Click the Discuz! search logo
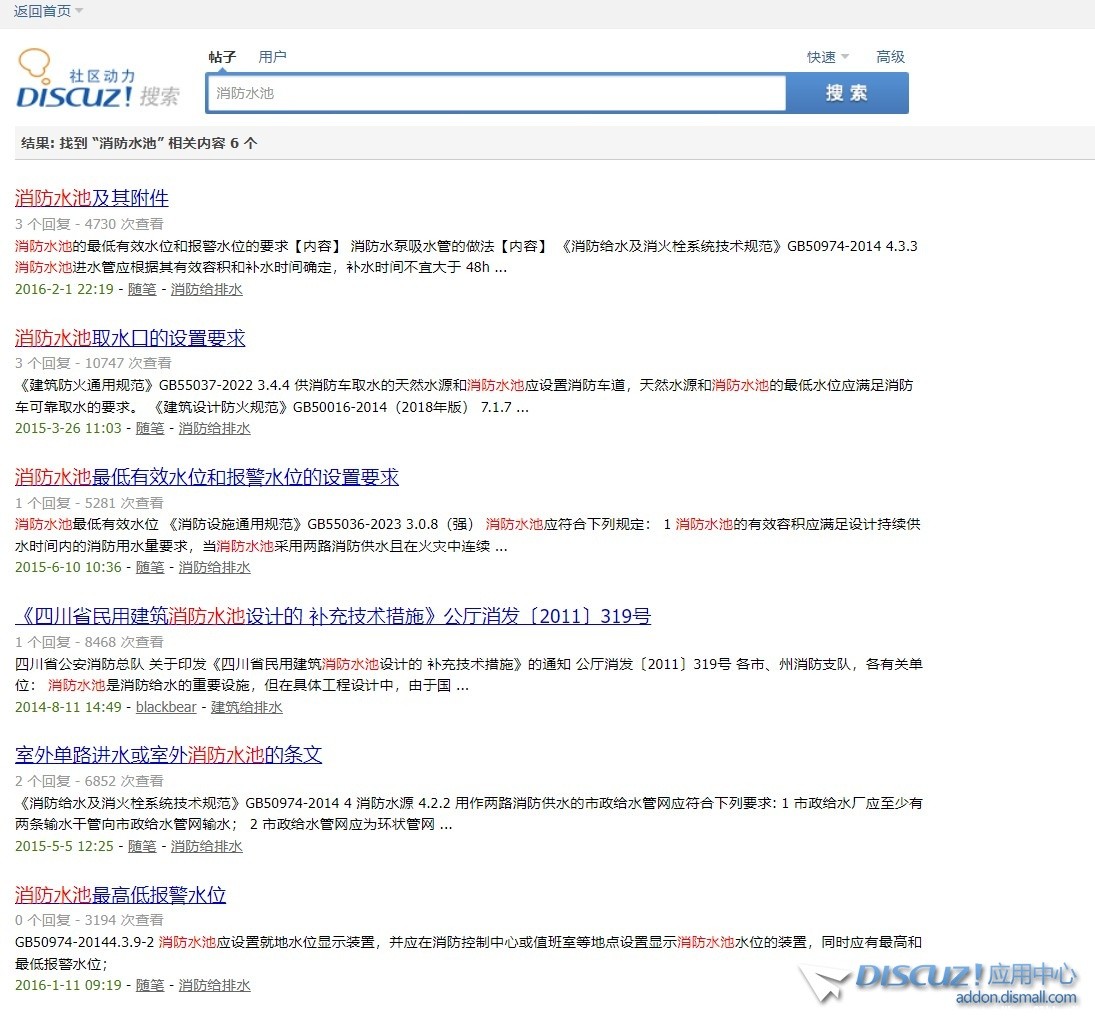Viewport: 1095px width, 1023px height. 97,80
